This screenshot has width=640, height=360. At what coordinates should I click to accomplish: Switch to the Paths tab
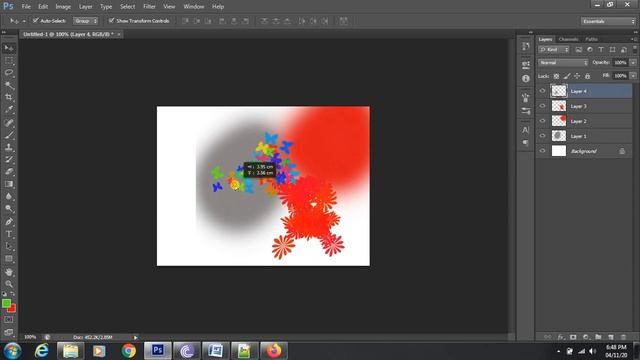[x=591, y=39]
